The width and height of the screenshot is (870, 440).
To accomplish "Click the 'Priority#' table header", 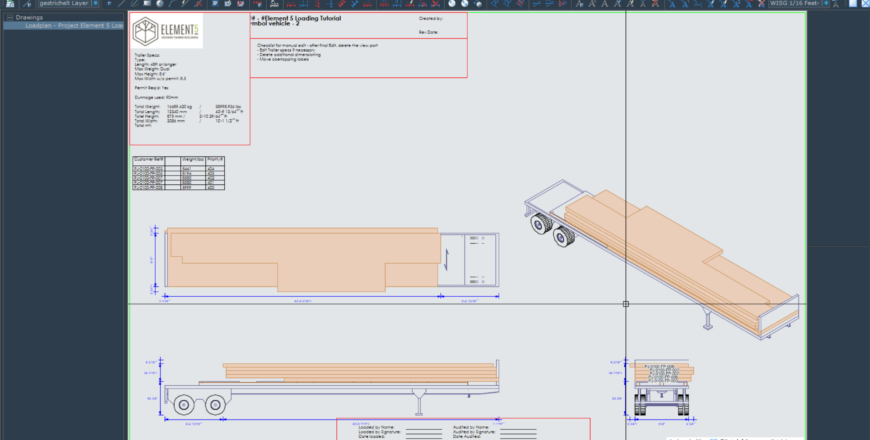I will click(215, 159).
